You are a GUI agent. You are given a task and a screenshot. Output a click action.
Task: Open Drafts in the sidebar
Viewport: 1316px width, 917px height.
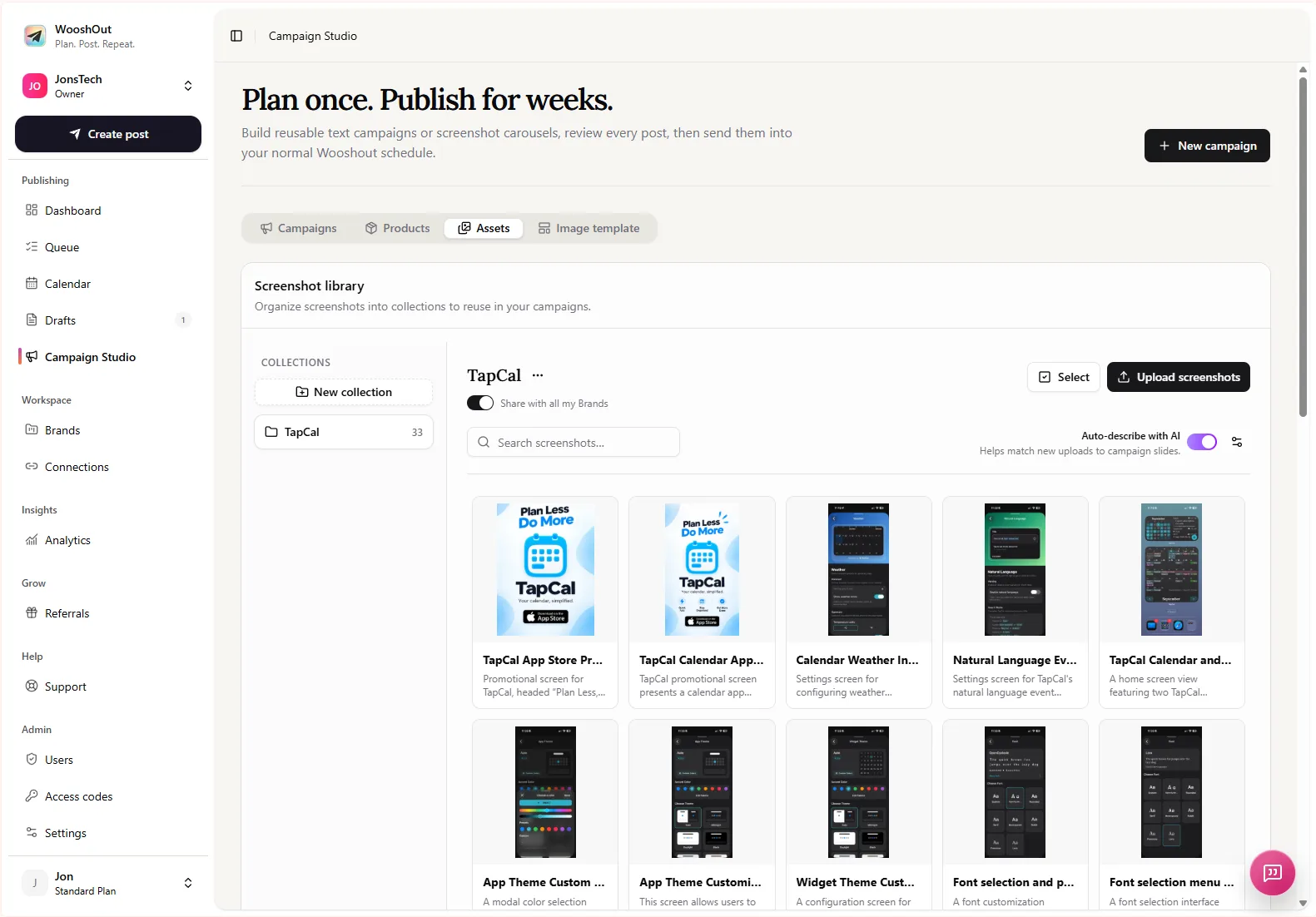click(x=108, y=320)
